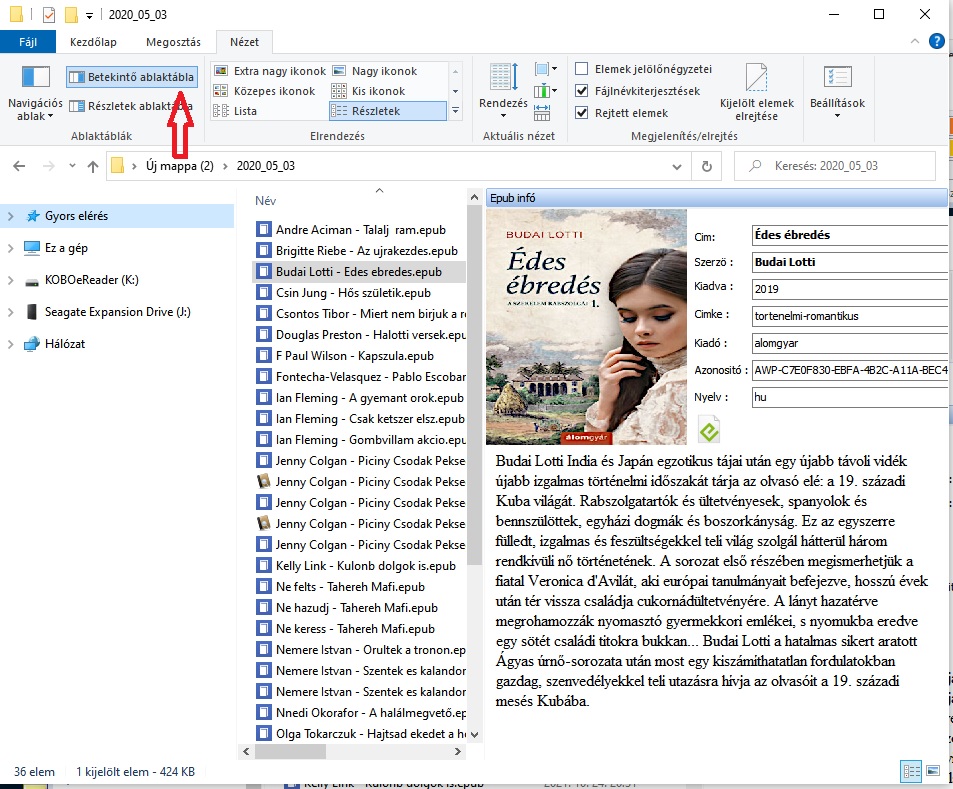Disable the Rejtett elemek checkbox
This screenshot has width=953, height=789.
[582, 113]
